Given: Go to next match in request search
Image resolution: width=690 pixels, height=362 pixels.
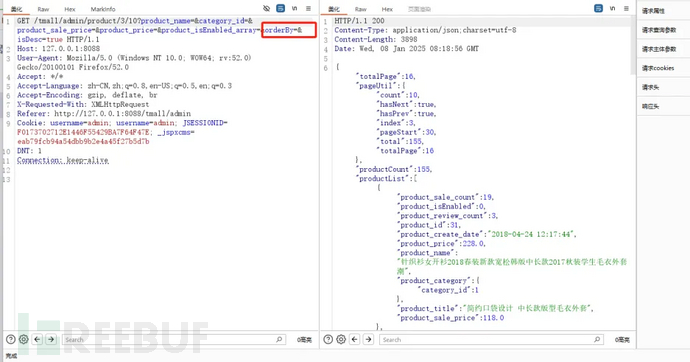Looking at the screenshot, I should [51, 339].
